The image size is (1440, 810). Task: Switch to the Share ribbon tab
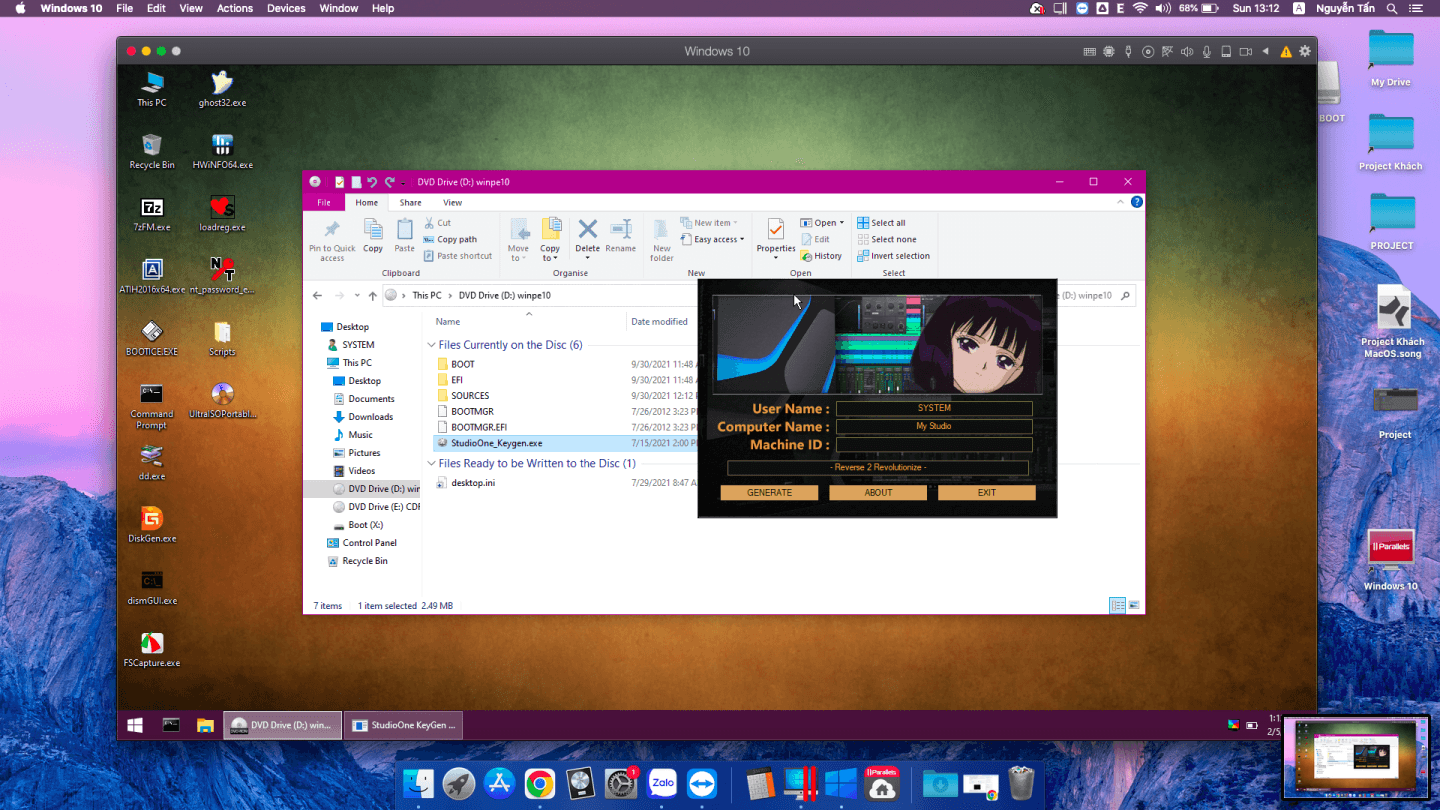[410, 202]
